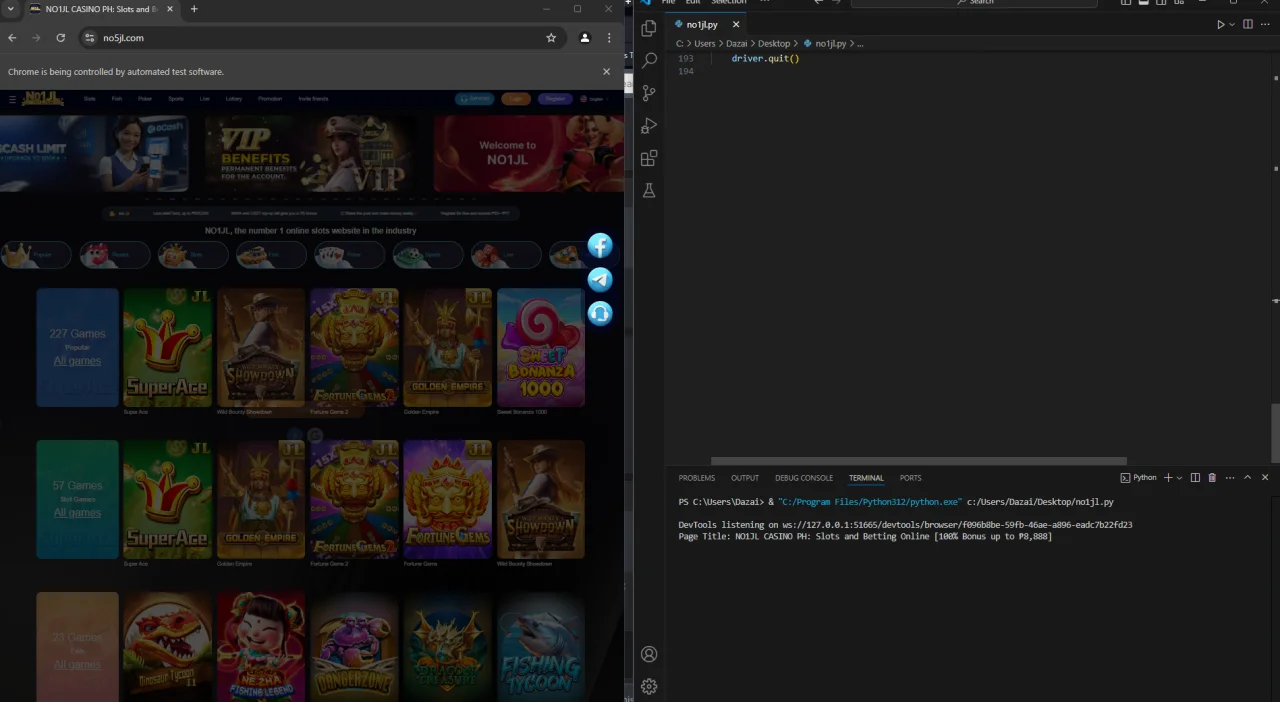Close the no1jl.py editor tab
Image resolution: width=1280 pixels, height=702 pixels.
click(737, 24)
